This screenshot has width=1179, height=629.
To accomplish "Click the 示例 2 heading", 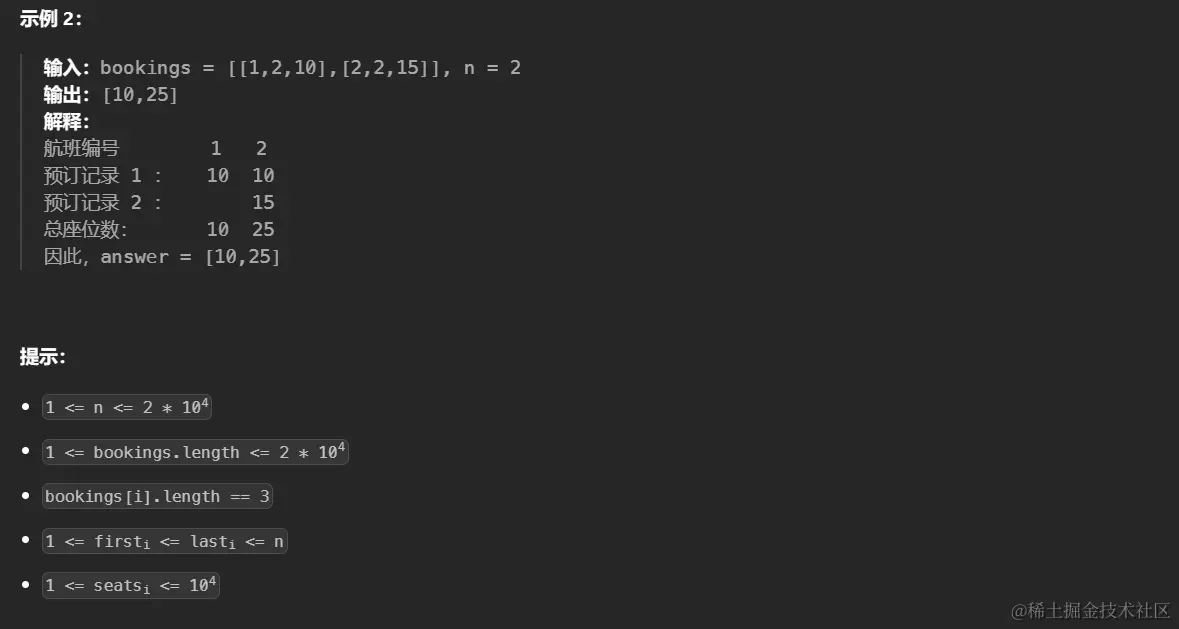I will coord(51,19).
